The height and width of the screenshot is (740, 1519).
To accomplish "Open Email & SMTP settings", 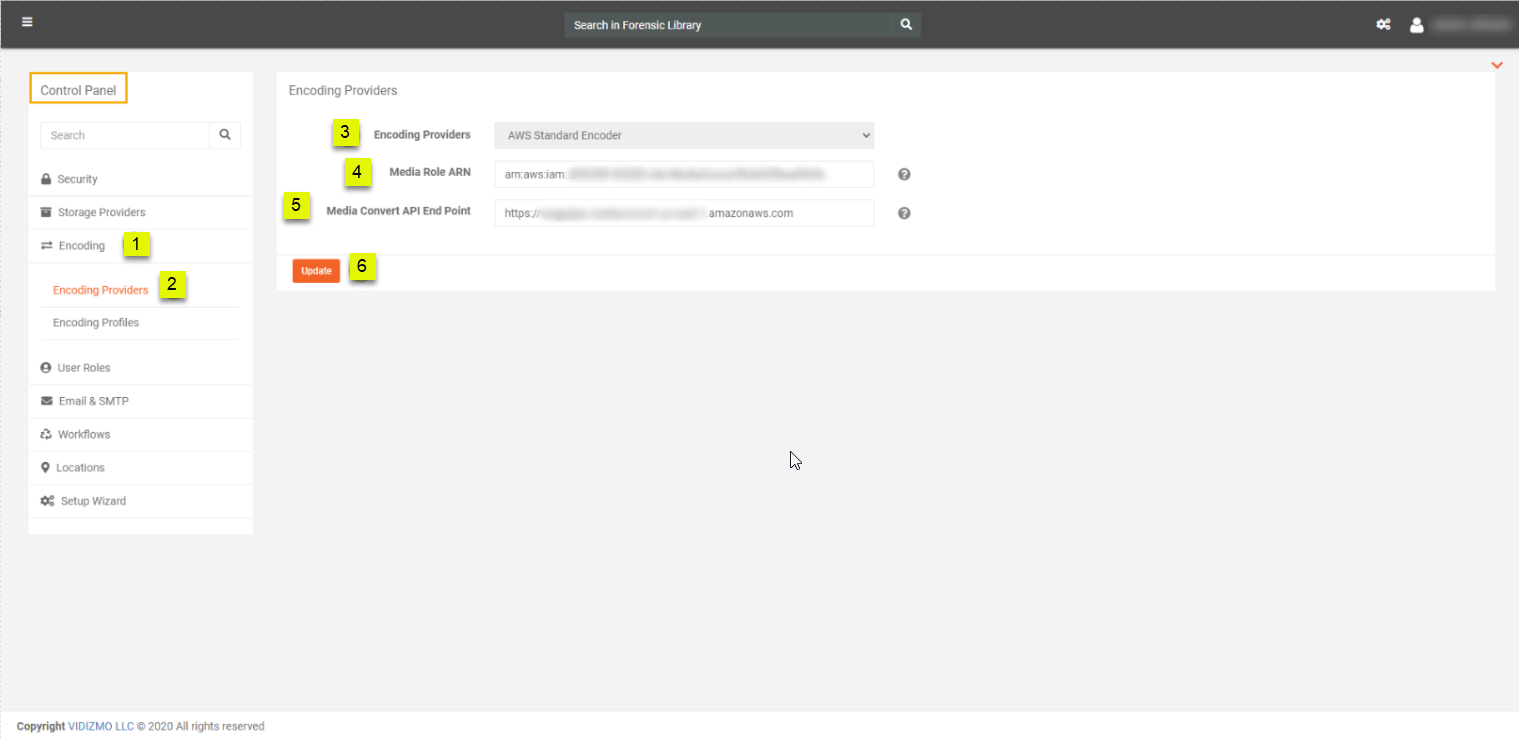I will [x=93, y=400].
